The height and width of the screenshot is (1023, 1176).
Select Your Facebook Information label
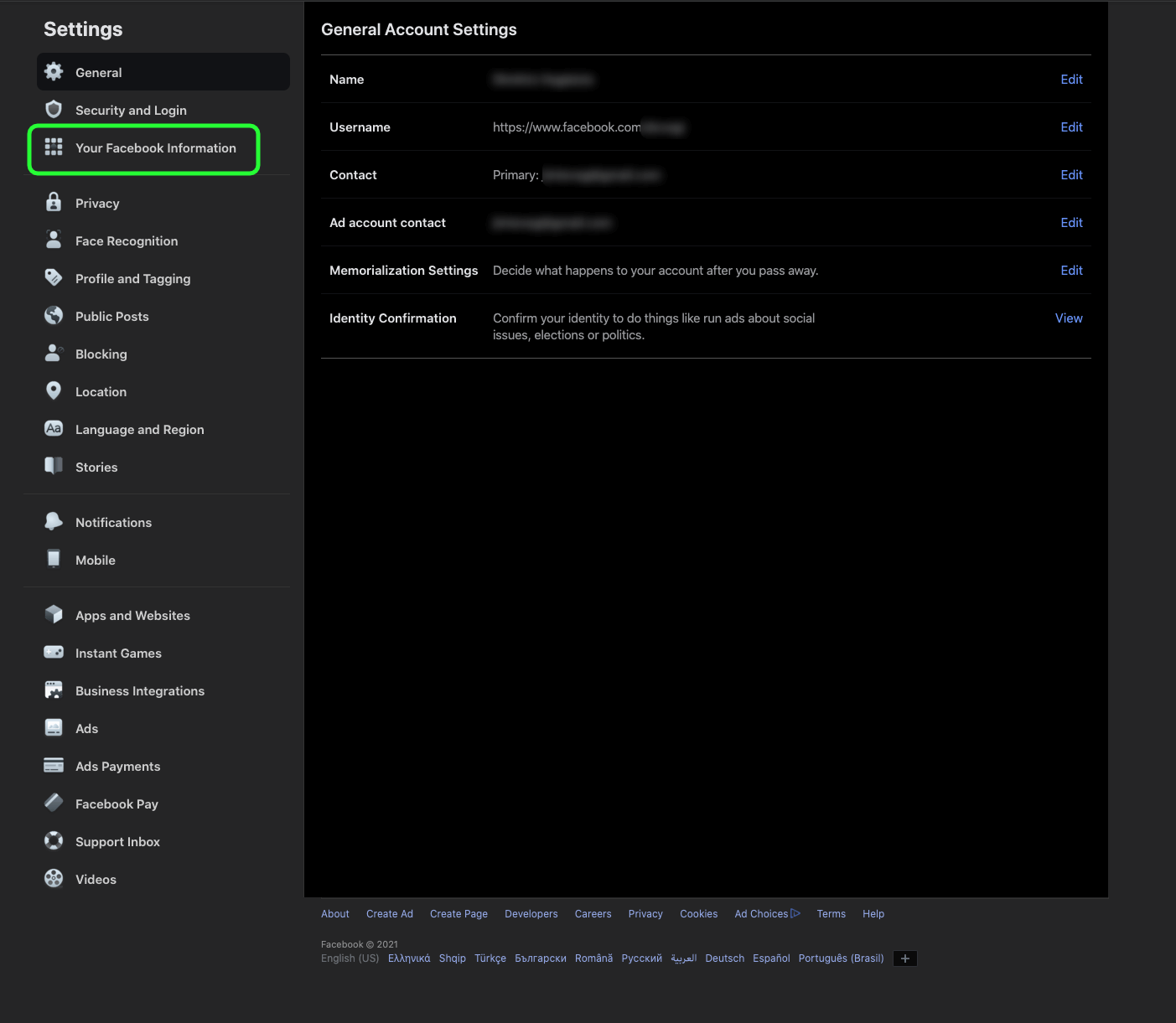click(x=156, y=148)
